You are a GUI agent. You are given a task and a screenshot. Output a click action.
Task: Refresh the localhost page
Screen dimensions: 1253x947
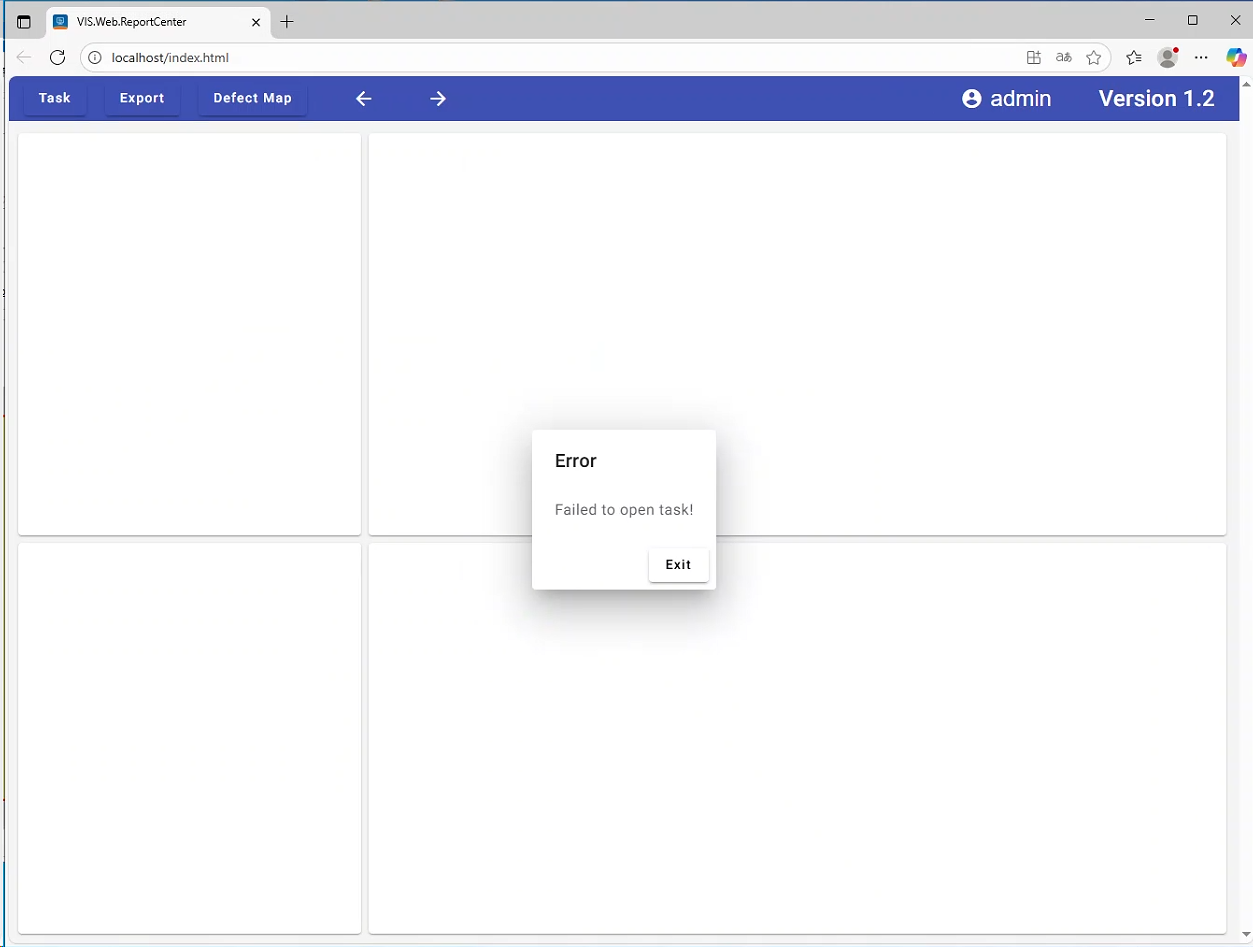pyautogui.click(x=58, y=57)
